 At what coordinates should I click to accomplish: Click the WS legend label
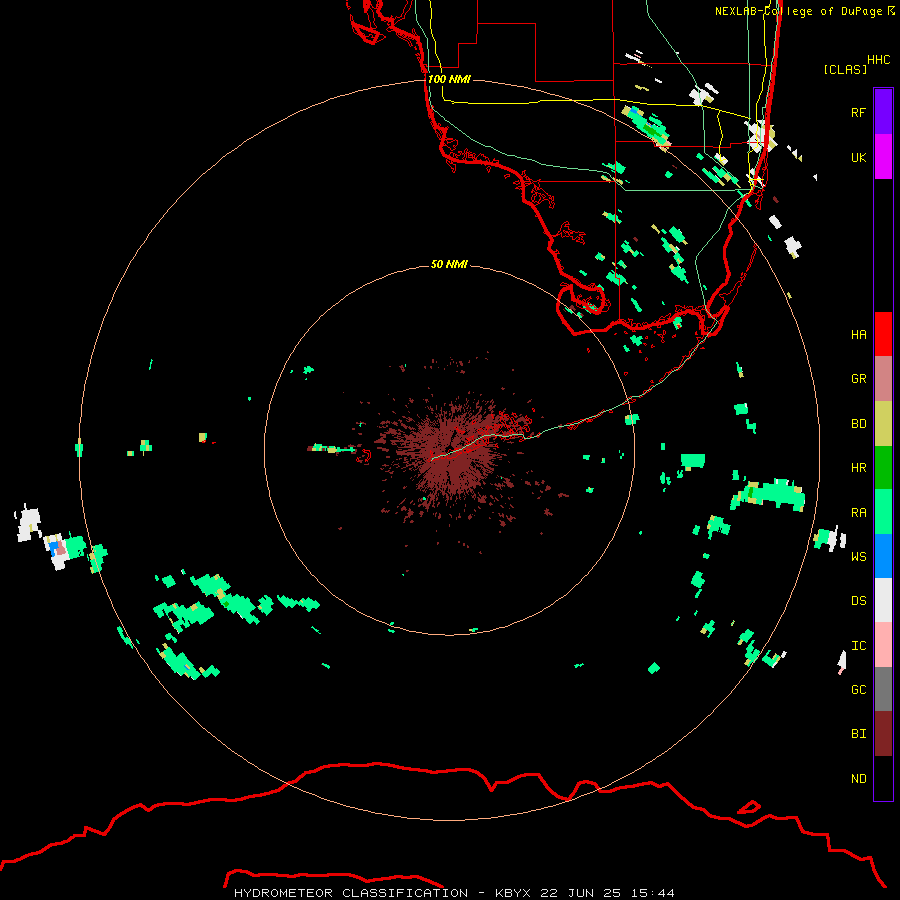tap(858, 557)
